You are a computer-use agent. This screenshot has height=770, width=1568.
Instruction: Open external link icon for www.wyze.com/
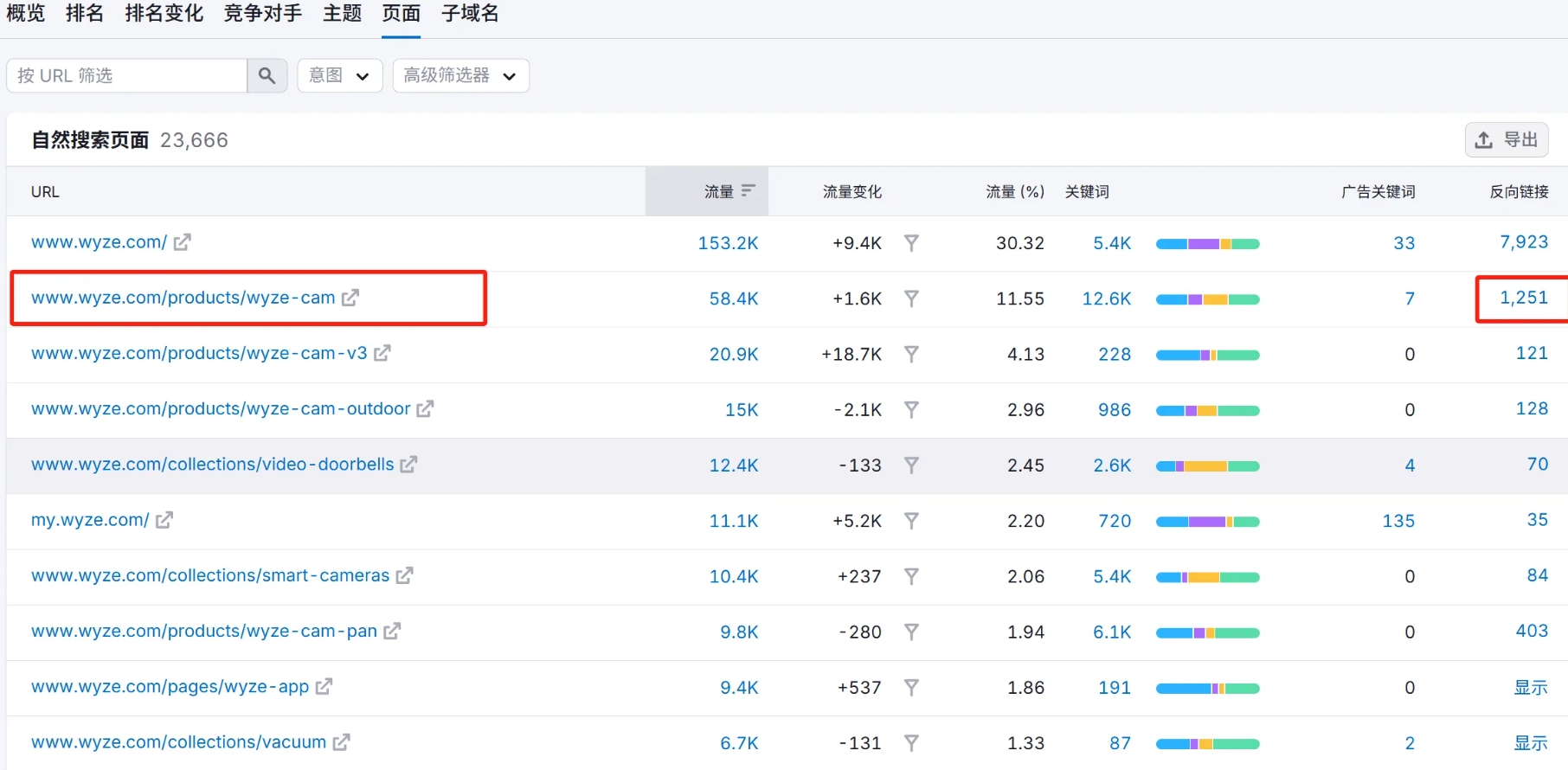(x=182, y=242)
